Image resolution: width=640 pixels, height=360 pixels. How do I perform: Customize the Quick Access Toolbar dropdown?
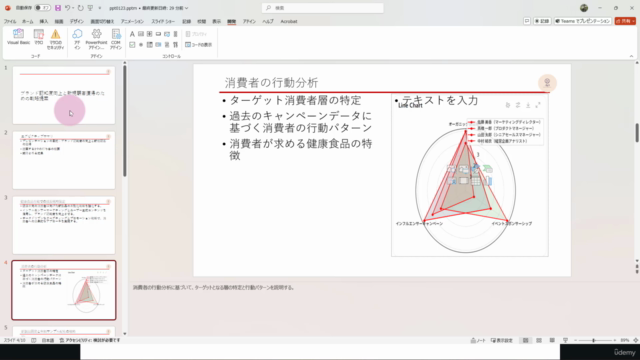[x=100, y=8]
